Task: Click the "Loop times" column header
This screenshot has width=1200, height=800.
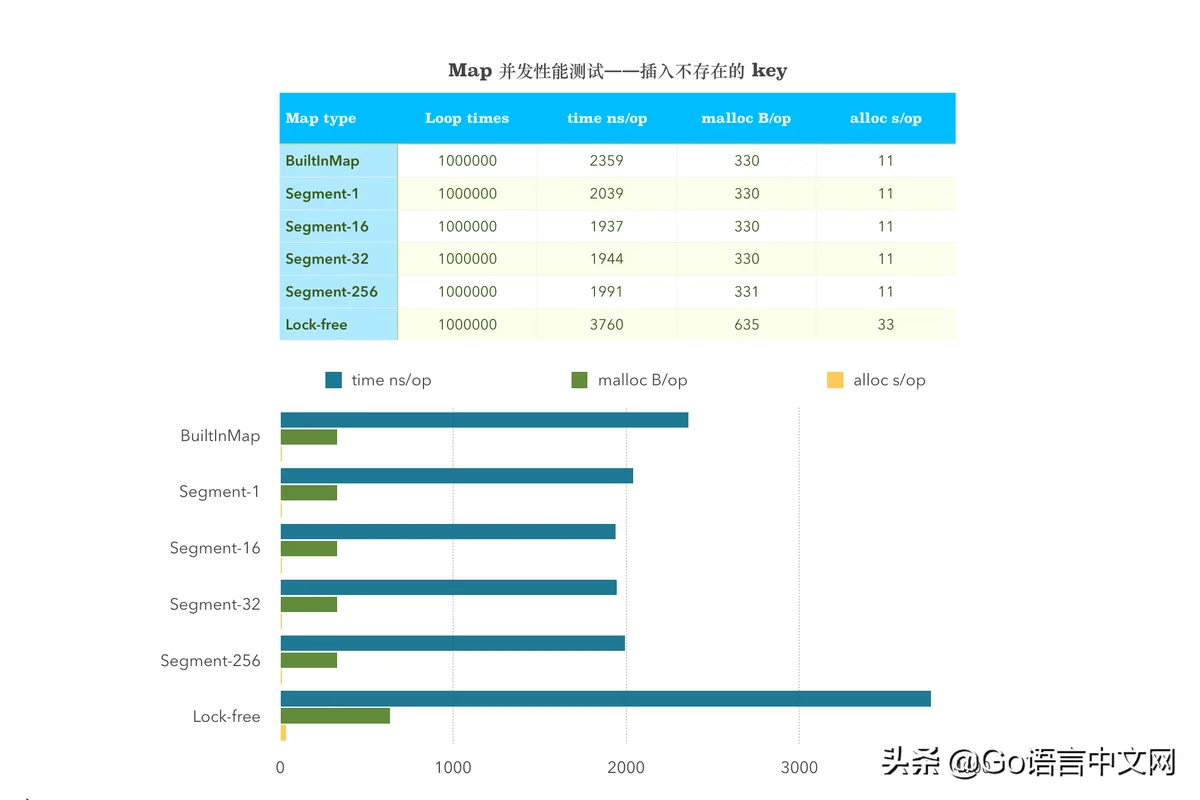Action: tap(467, 118)
